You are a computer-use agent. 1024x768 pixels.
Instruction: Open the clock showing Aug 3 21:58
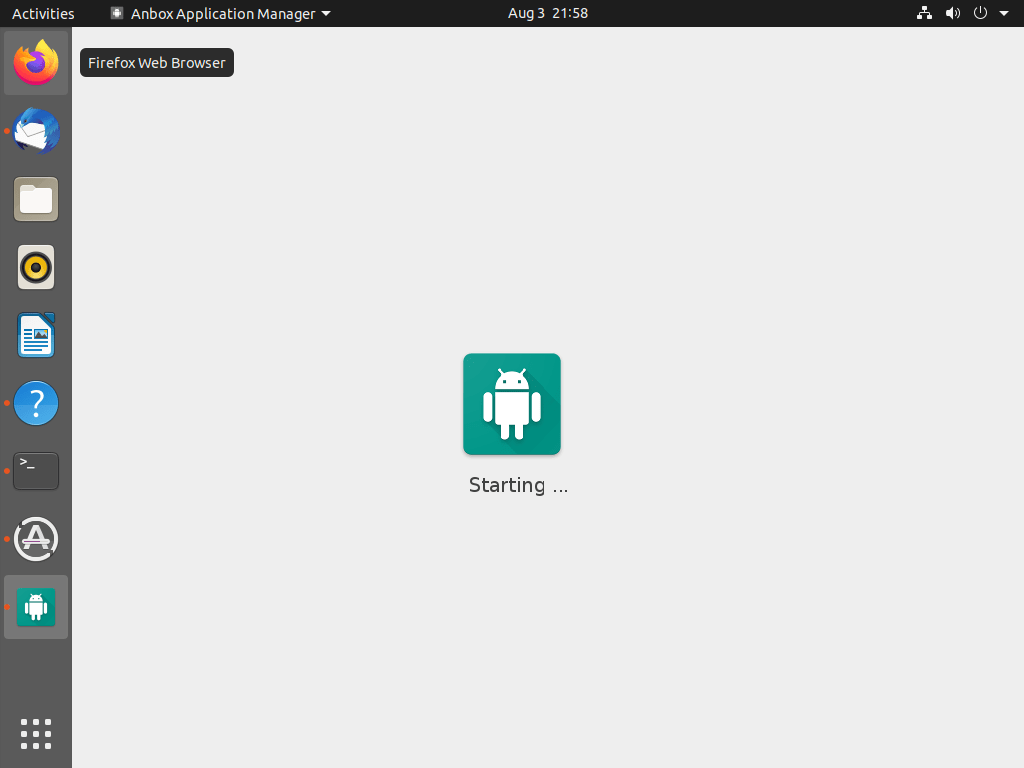pyautogui.click(x=547, y=13)
